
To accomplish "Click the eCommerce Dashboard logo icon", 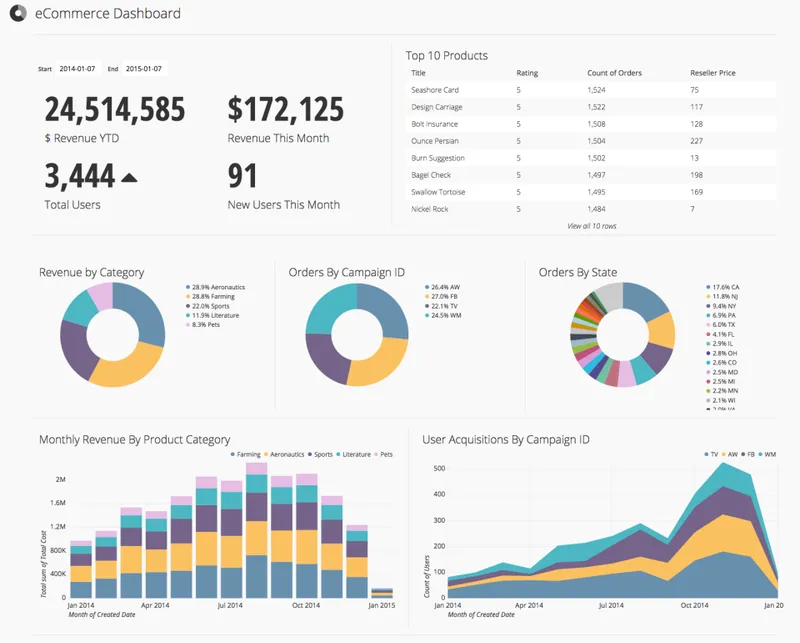I will (18, 13).
